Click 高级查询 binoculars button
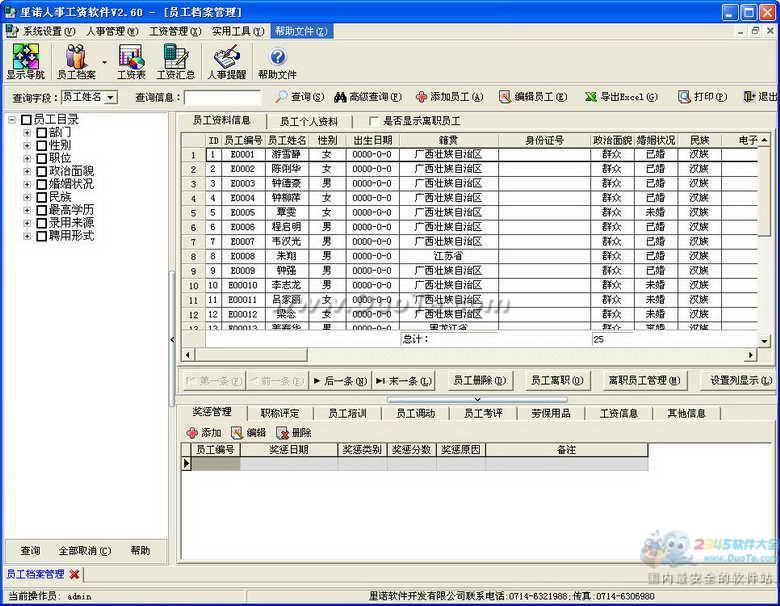 tap(368, 97)
